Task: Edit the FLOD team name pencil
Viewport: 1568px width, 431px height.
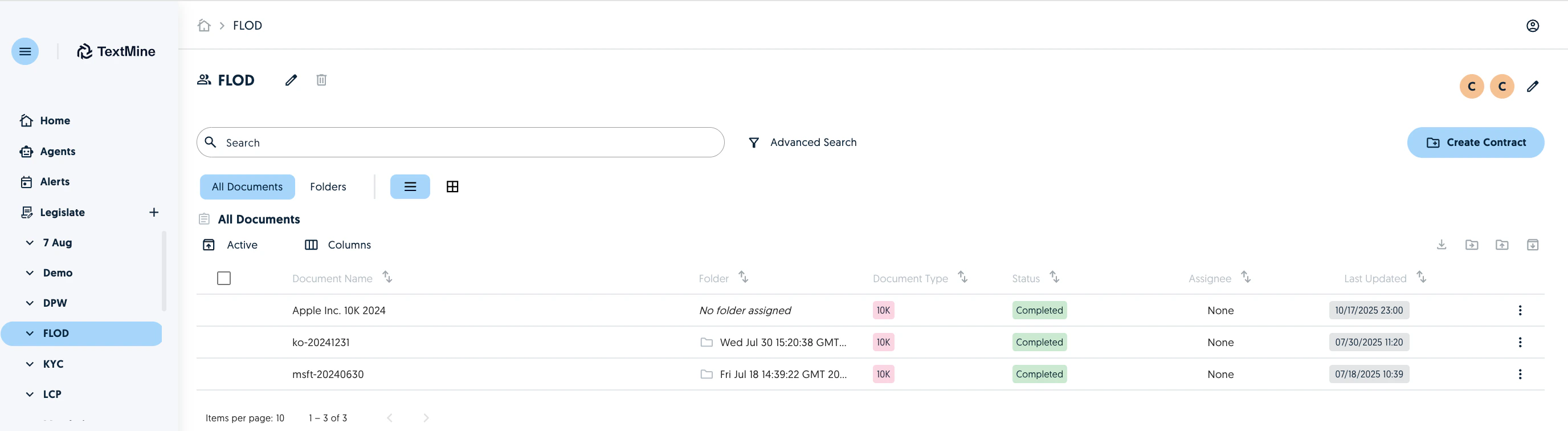Action: tap(291, 80)
